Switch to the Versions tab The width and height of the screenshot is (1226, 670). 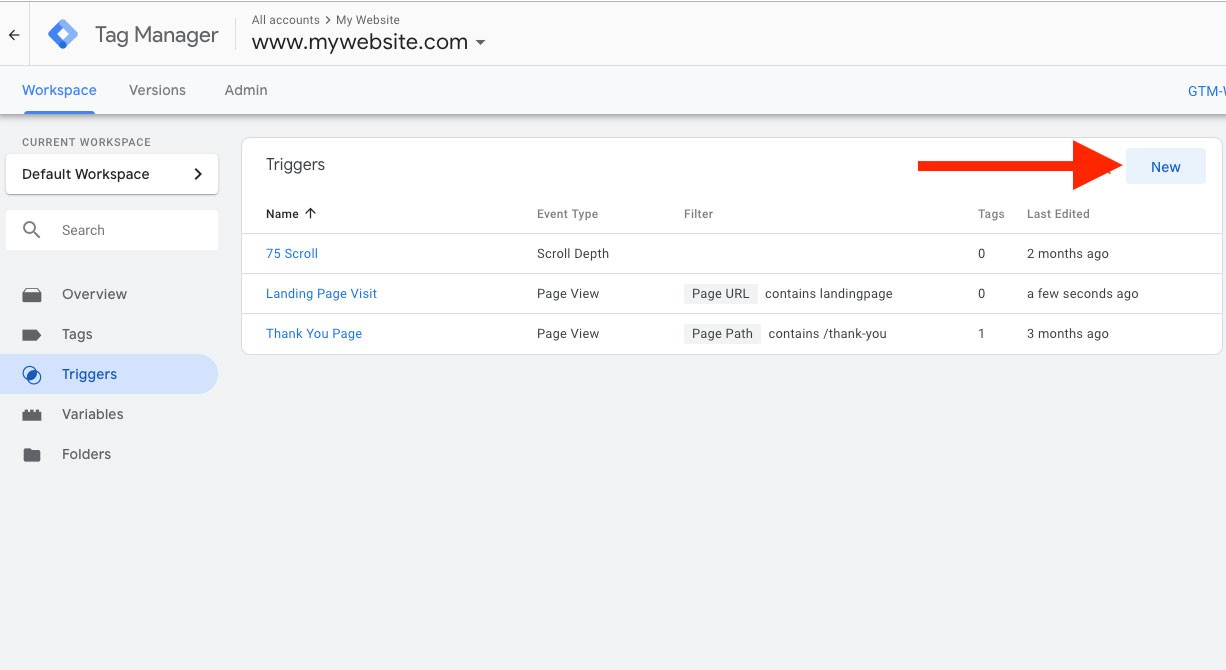(156, 90)
